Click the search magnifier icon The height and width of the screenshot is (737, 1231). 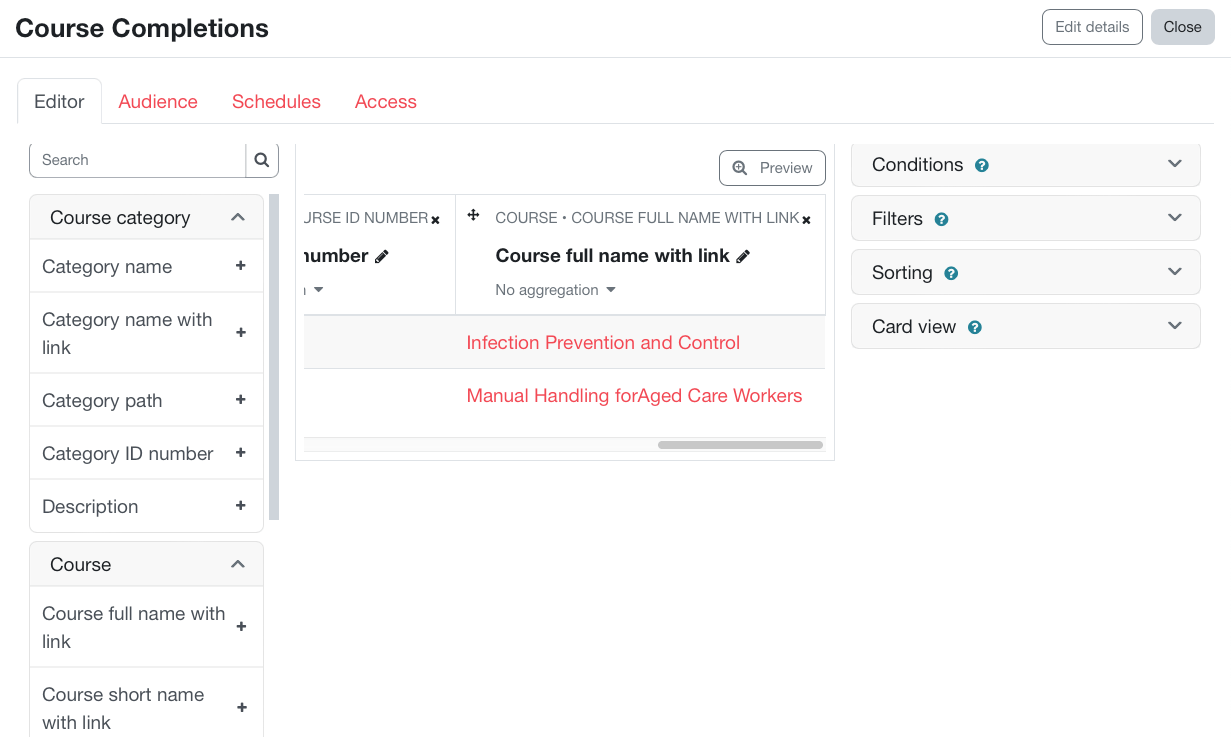[x=262, y=160]
